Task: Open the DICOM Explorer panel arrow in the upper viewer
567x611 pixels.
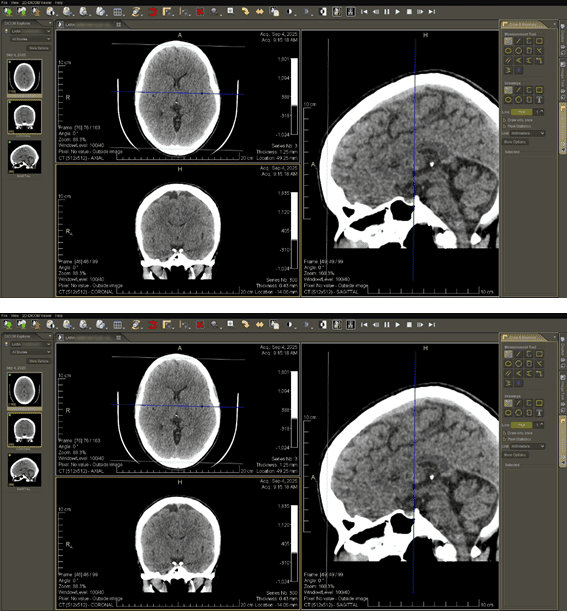Action: click(x=49, y=23)
